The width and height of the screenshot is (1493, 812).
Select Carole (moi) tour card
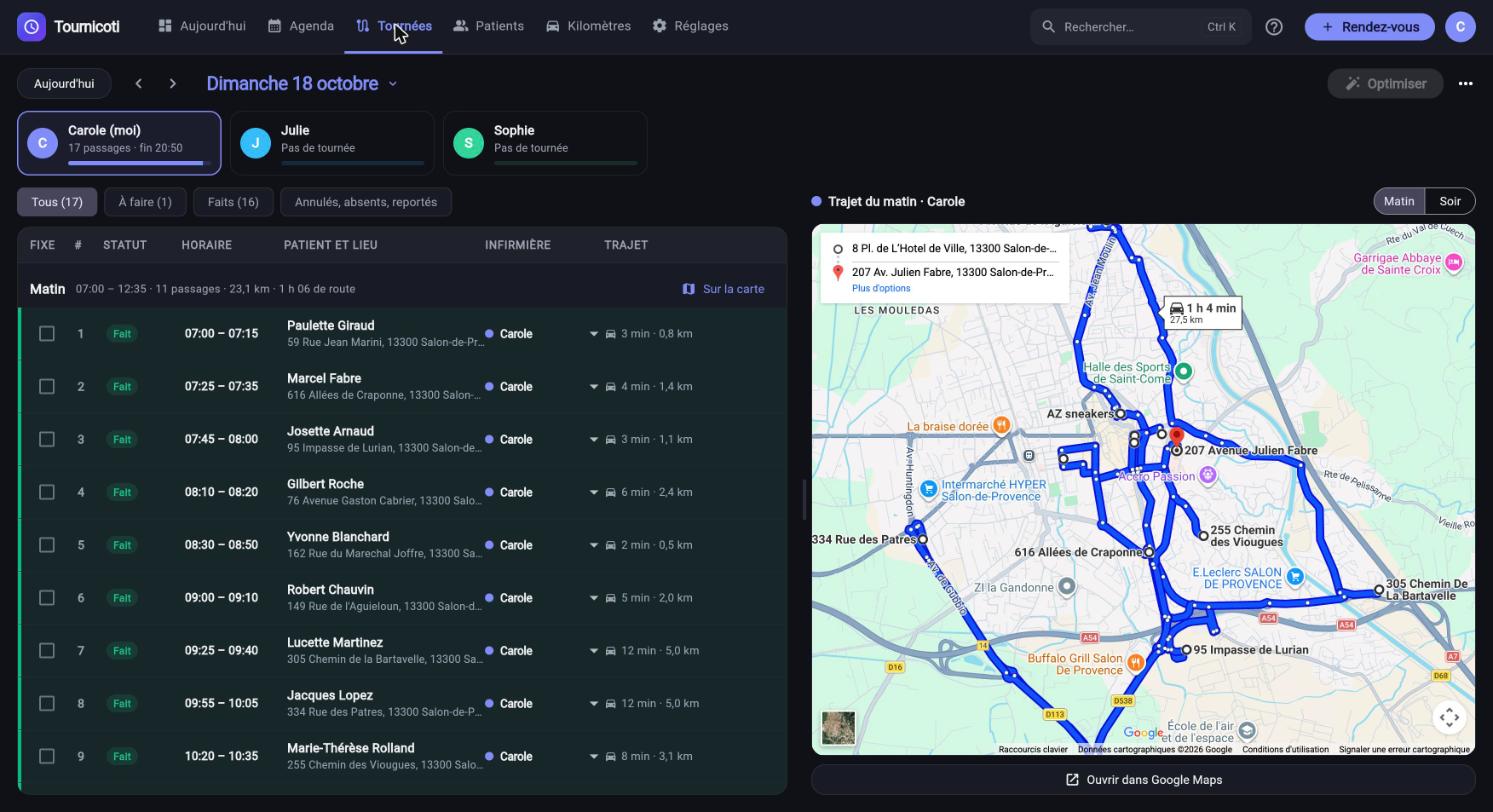119,143
